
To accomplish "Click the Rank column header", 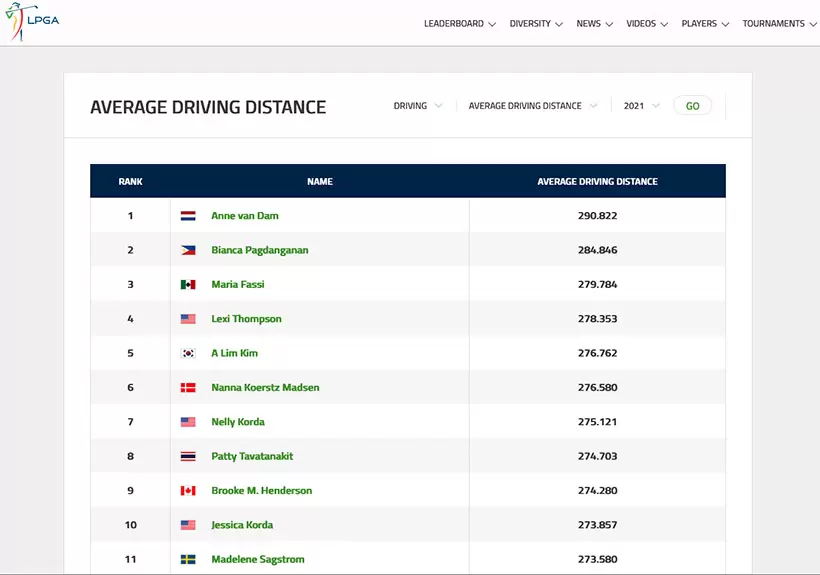I will click(x=130, y=182).
